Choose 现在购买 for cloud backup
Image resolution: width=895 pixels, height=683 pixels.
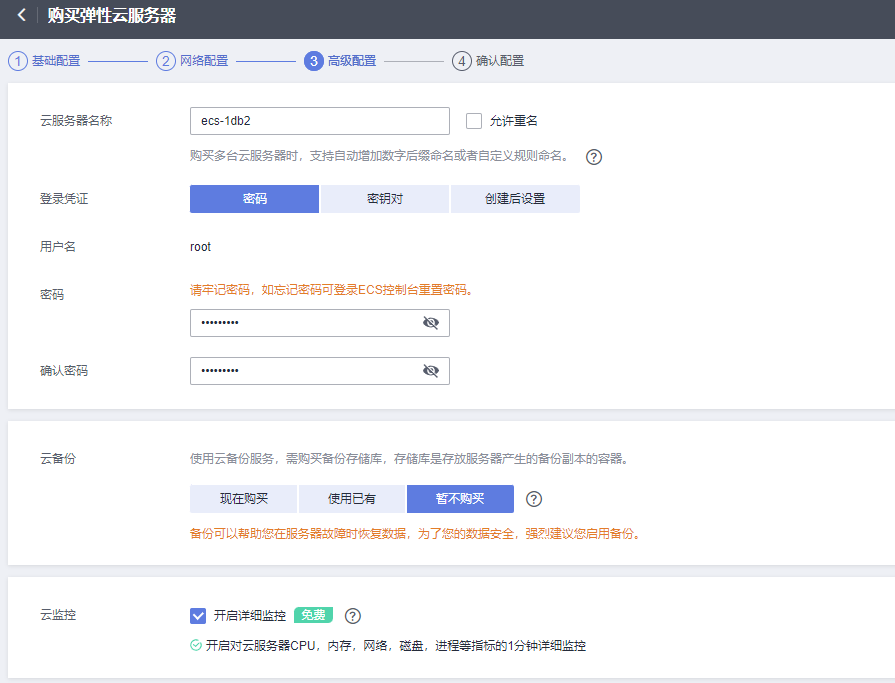click(x=244, y=499)
